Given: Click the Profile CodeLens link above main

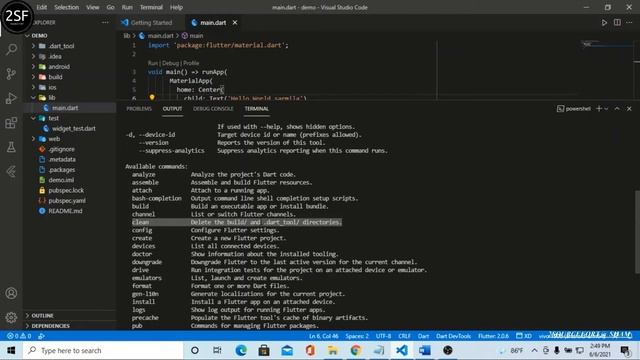Looking at the screenshot, I should (191, 63).
